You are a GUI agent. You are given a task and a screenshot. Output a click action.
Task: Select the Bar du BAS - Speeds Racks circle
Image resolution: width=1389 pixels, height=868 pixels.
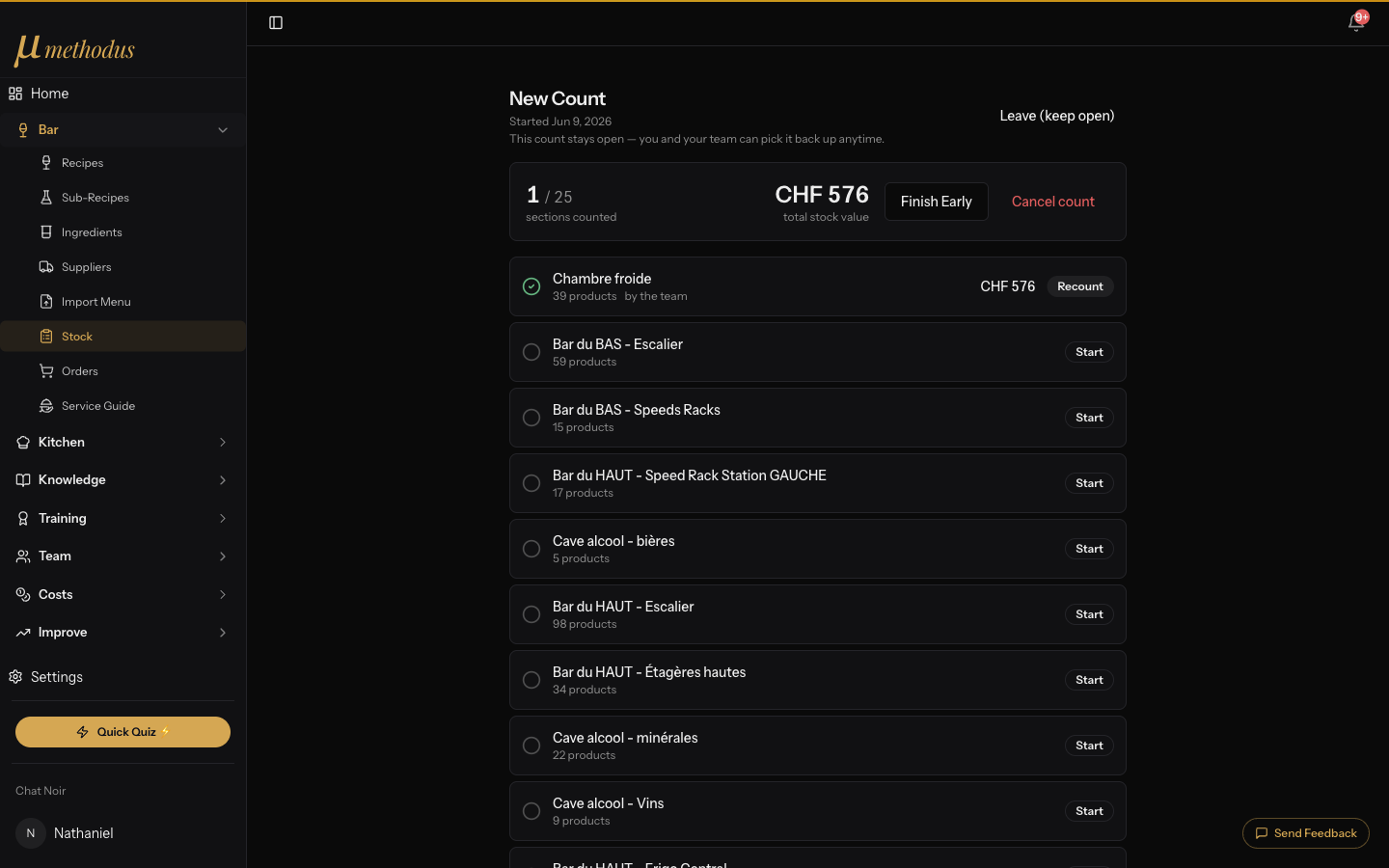531,418
